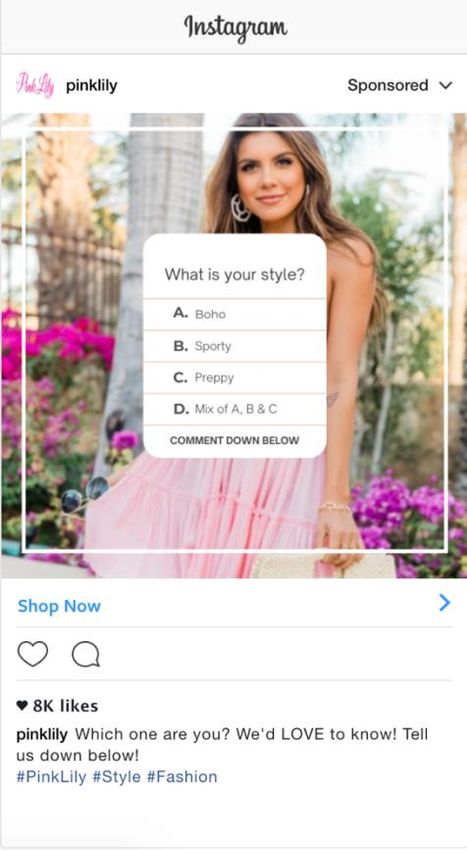The width and height of the screenshot is (467, 850).
Task: Click the small heart beside 8K likes
Action: point(22,705)
